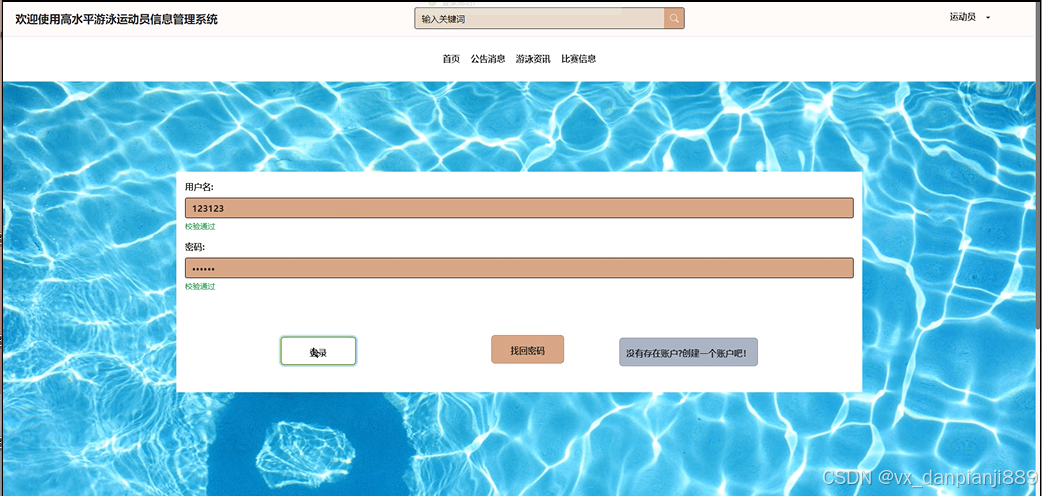The width and height of the screenshot is (1042, 496).
Task: Open the 比赛信息 menu item
Action: point(578,59)
